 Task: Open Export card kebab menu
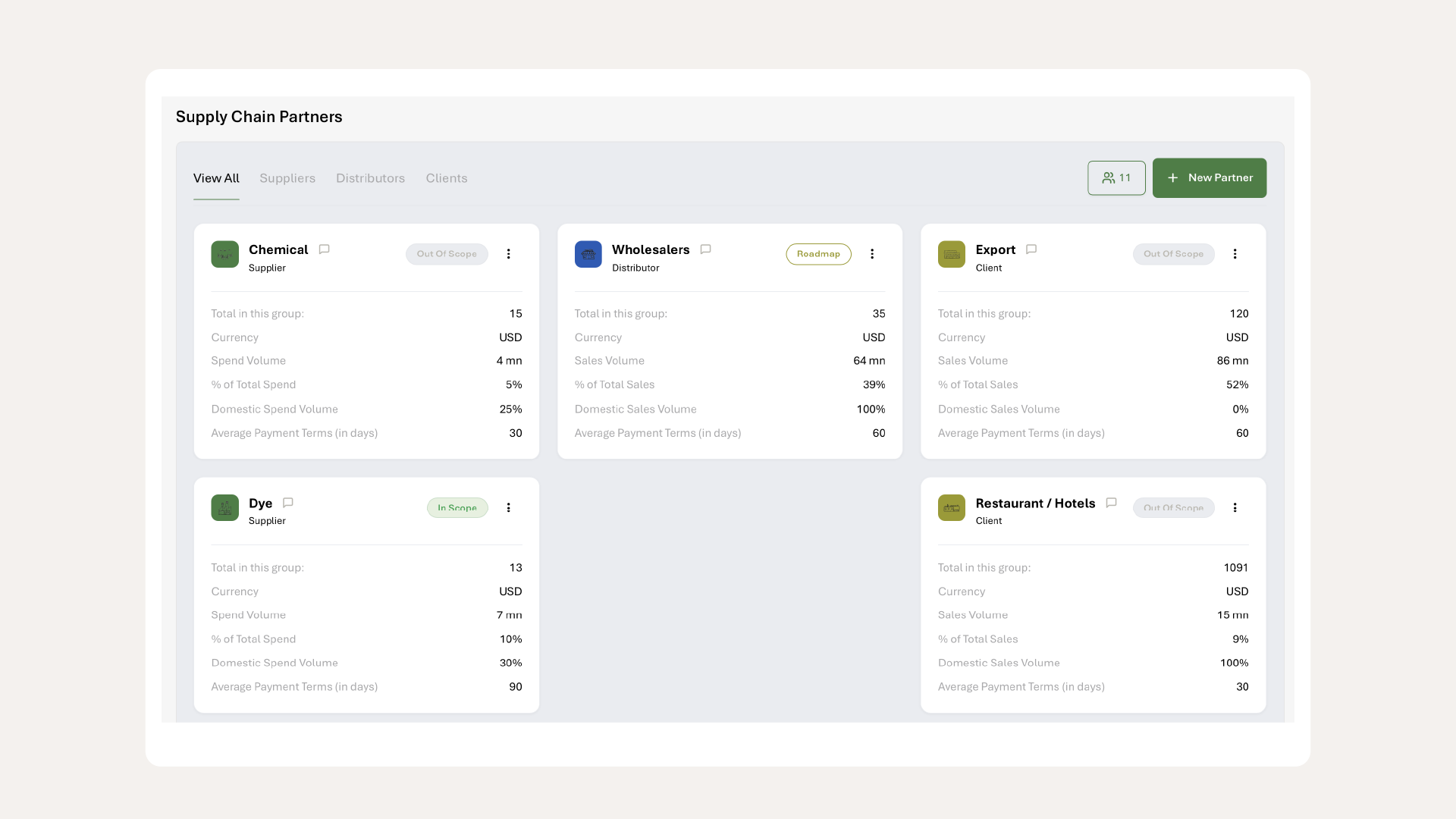1235,254
